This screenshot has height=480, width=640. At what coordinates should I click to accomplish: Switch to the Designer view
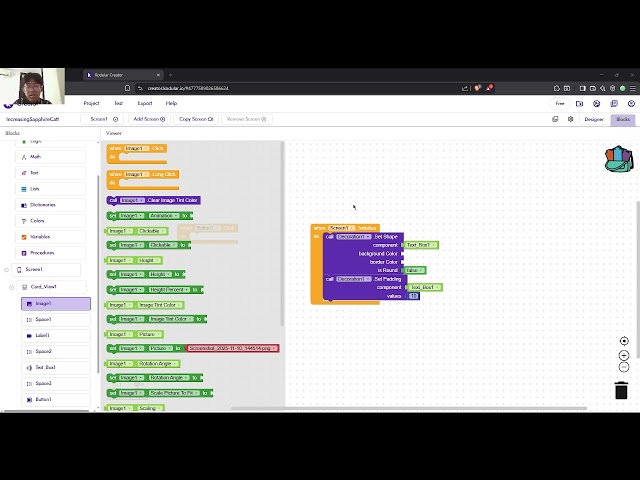pos(594,119)
